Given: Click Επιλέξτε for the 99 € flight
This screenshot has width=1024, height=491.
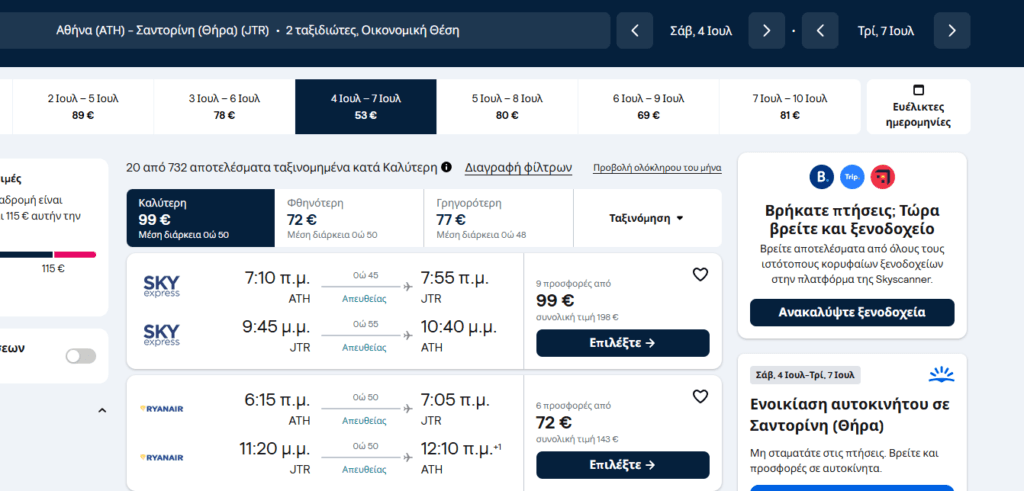Looking at the screenshot, I should click(x=622, y=343).
